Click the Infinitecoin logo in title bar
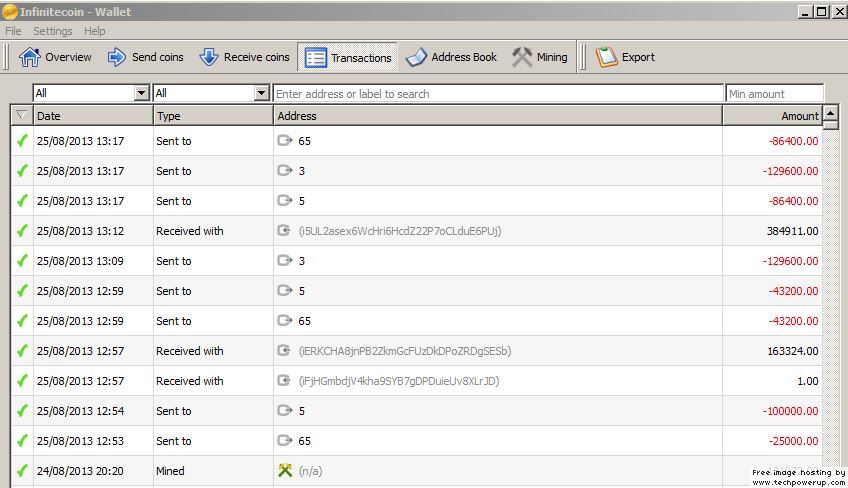This screenshot has width=848, height=488. click(10, 11)
